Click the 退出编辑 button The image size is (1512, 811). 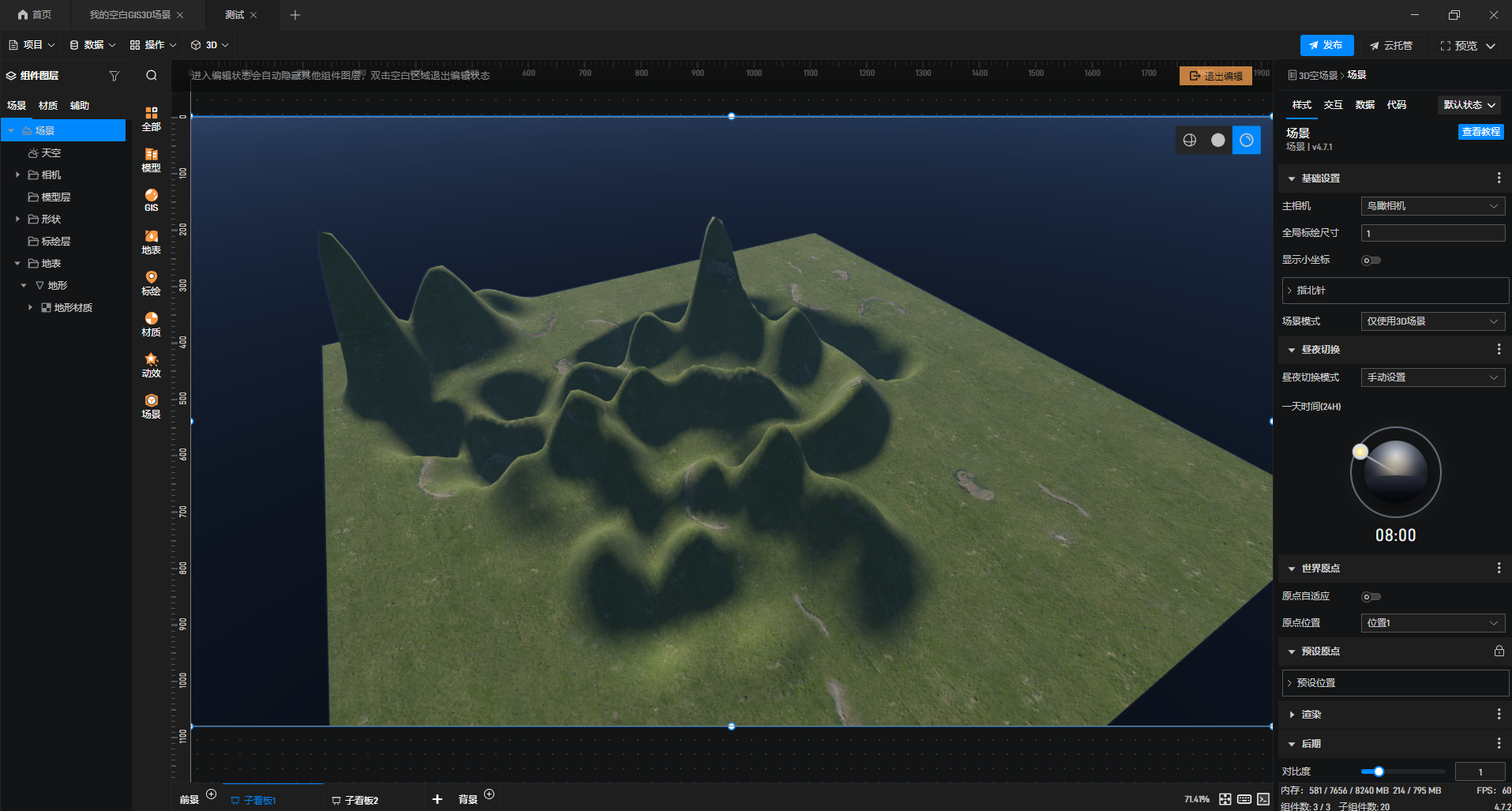[1216, 76]
